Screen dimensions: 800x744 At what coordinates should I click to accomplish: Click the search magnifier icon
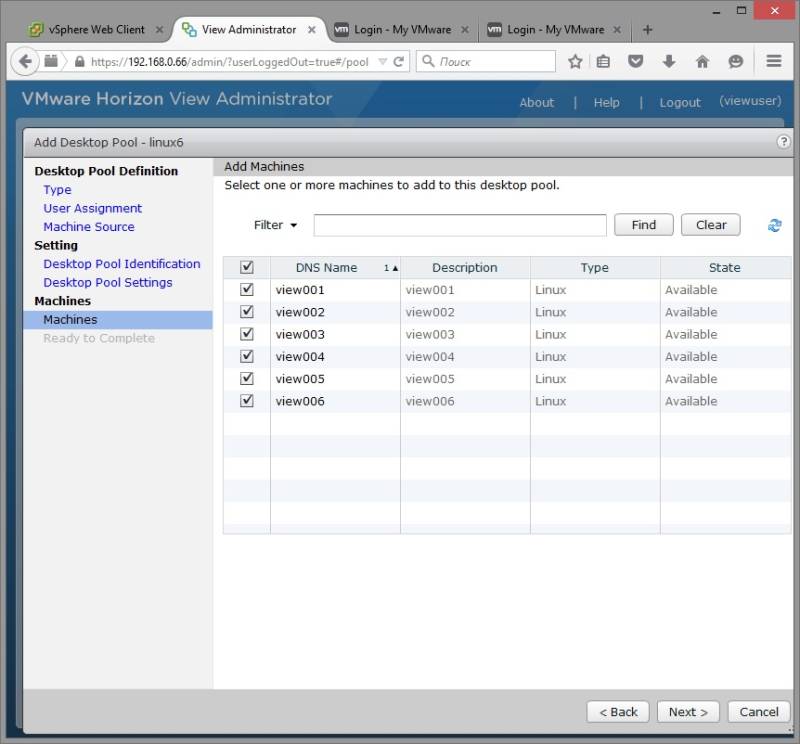tap(429, 61)
